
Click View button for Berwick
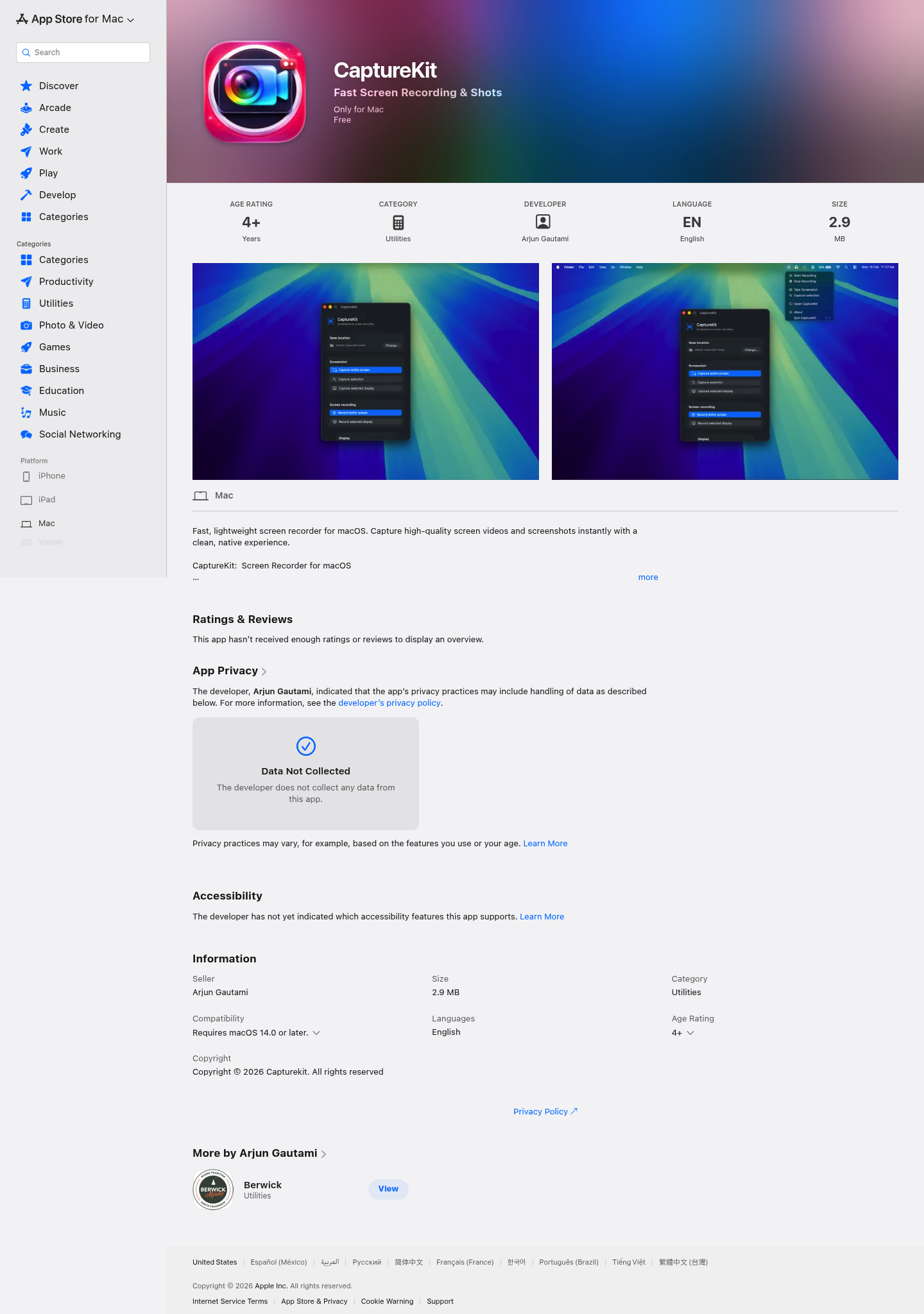tap(388, 1189)
